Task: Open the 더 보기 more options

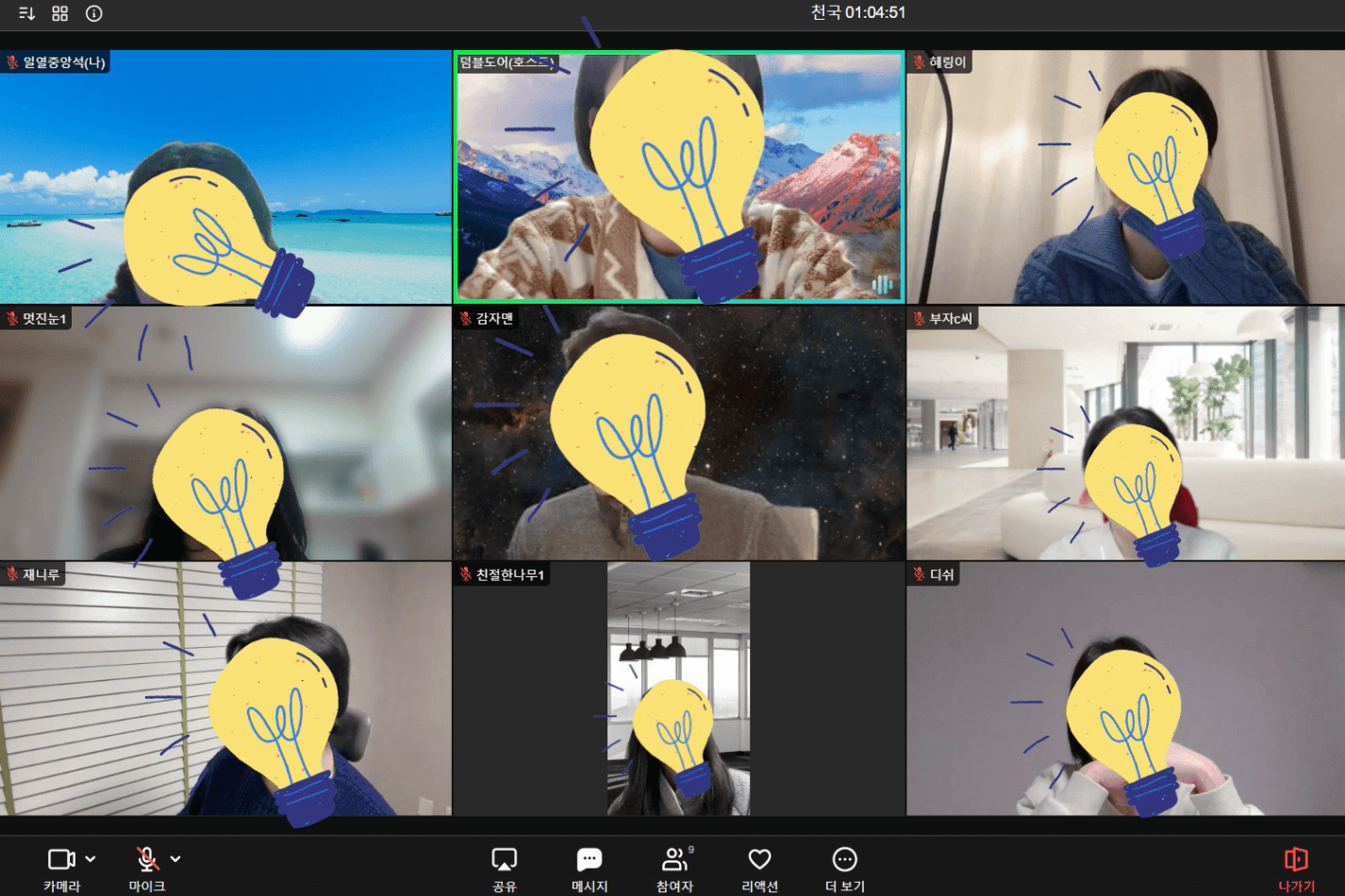Action: [x=845, y=869]
